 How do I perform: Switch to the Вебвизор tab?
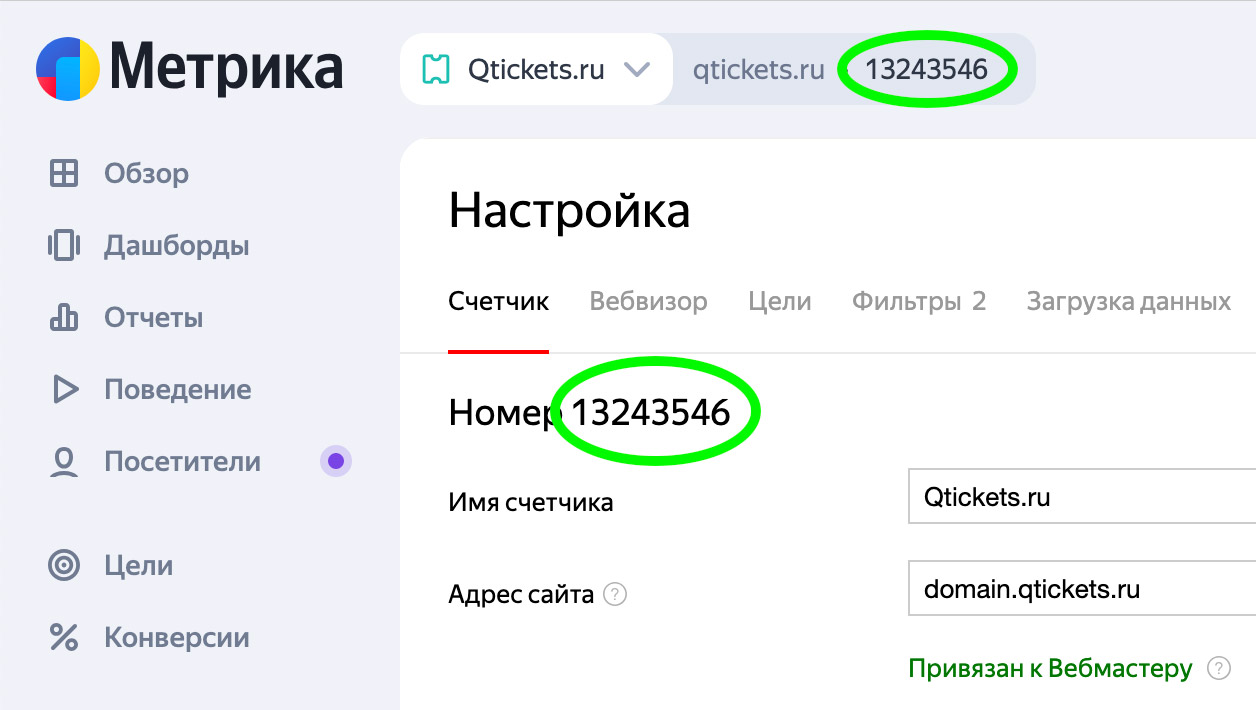click(647, 301)
